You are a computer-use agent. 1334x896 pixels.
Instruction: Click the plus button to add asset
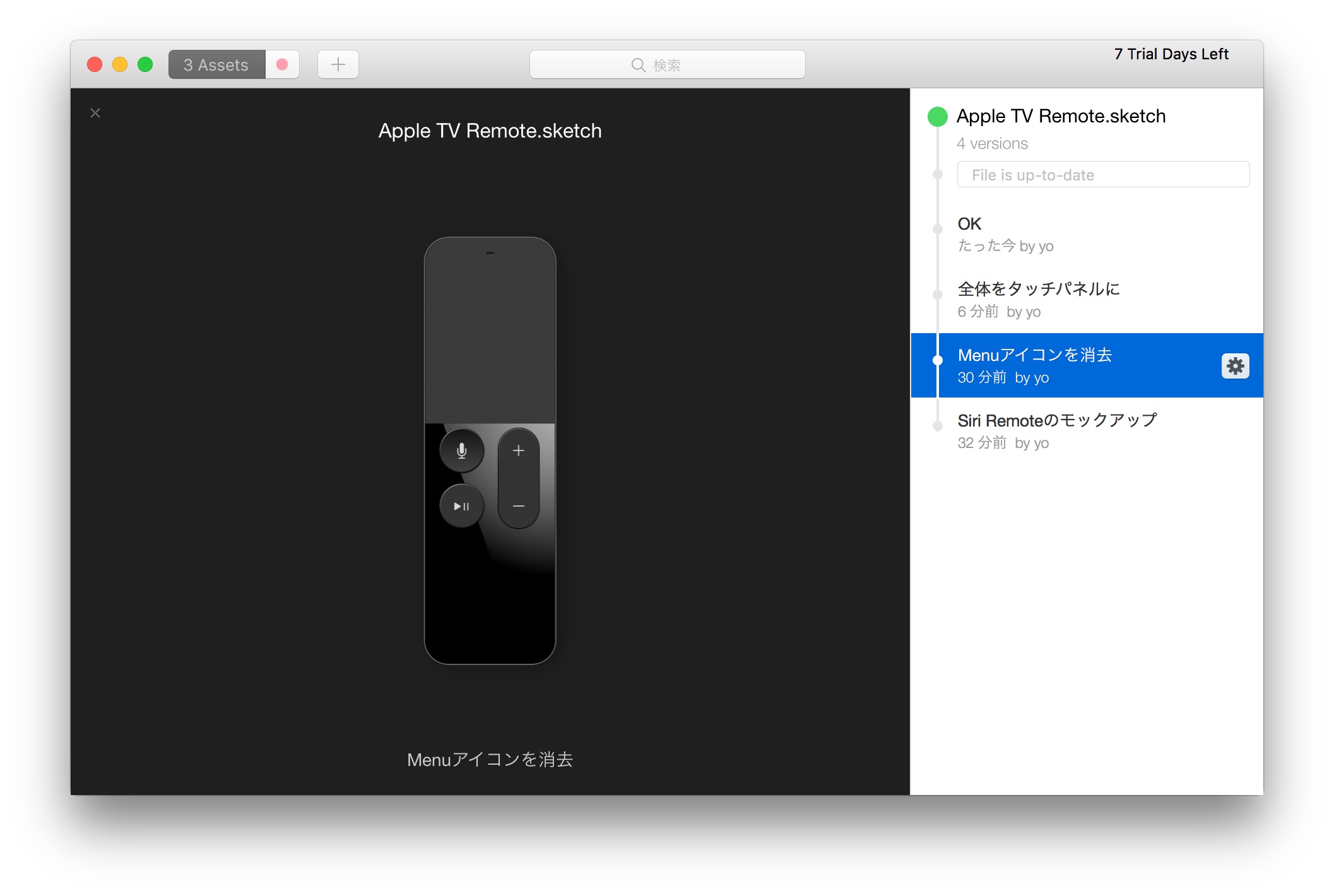click(x=338, y=64)
